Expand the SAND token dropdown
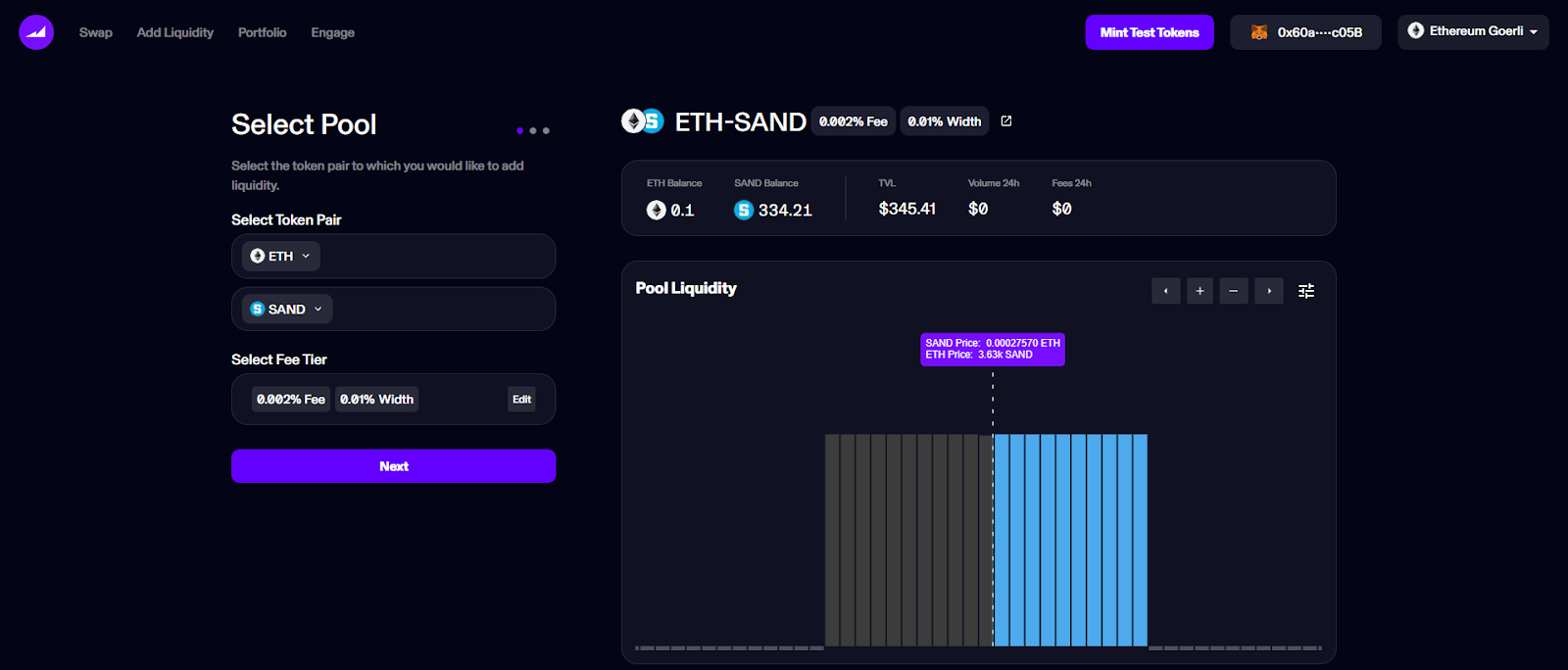The image size is (1568, 670). (286, 309)
